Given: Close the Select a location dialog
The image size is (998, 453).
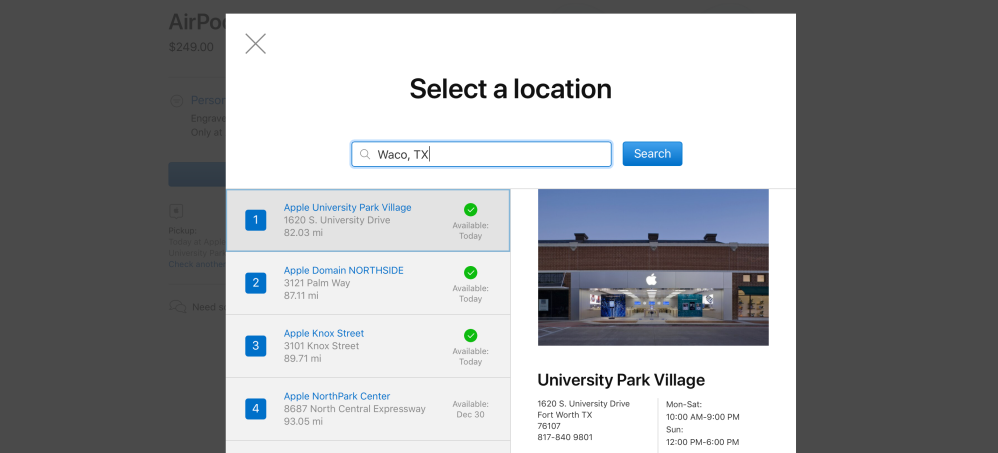Looking at the screenshot, I should [255, 43].
